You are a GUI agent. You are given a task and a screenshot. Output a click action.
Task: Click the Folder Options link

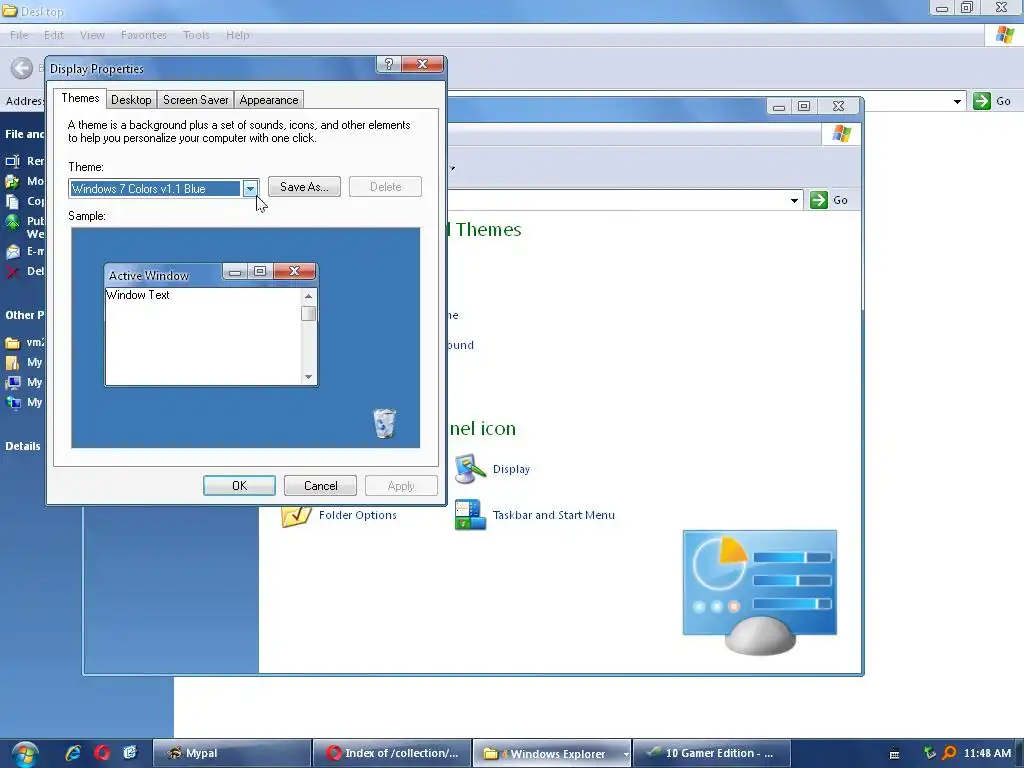coord(358,515)
